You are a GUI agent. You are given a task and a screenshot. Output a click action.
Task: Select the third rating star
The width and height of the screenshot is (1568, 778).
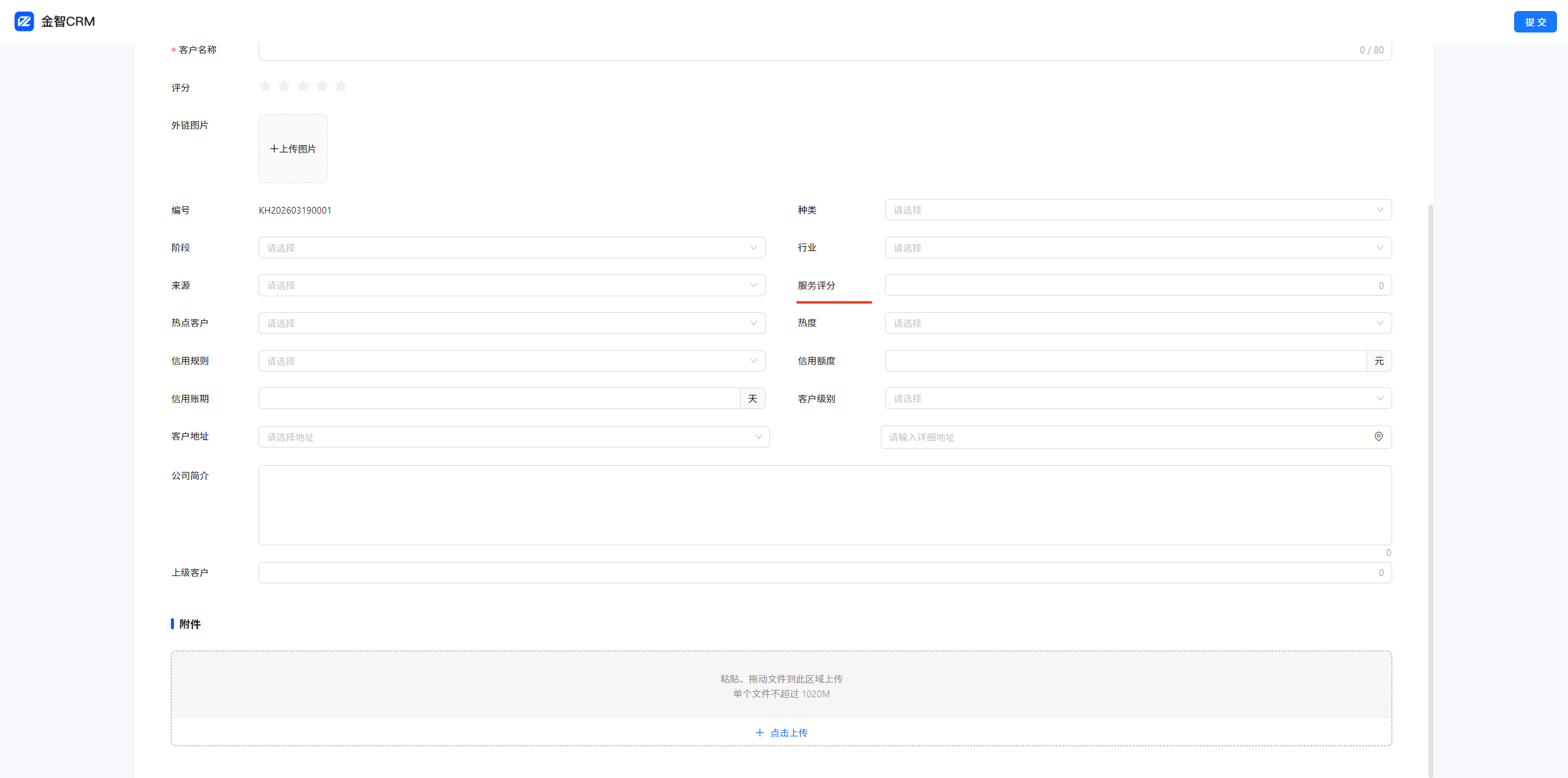(303, 86)
